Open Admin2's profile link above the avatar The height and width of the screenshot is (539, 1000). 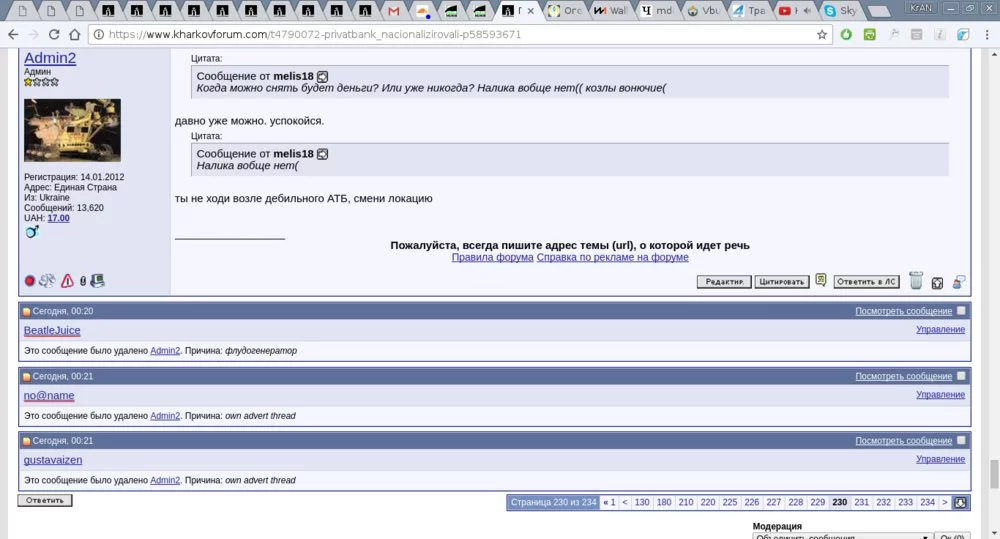50,58
